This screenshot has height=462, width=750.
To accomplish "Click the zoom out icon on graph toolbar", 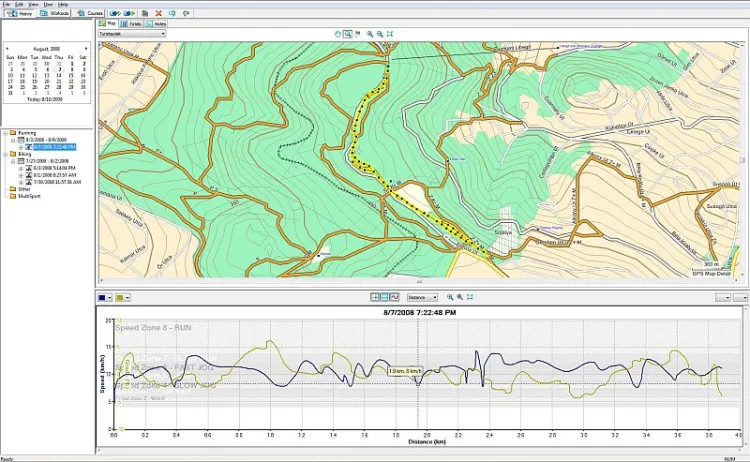I will tap(460, 297).
